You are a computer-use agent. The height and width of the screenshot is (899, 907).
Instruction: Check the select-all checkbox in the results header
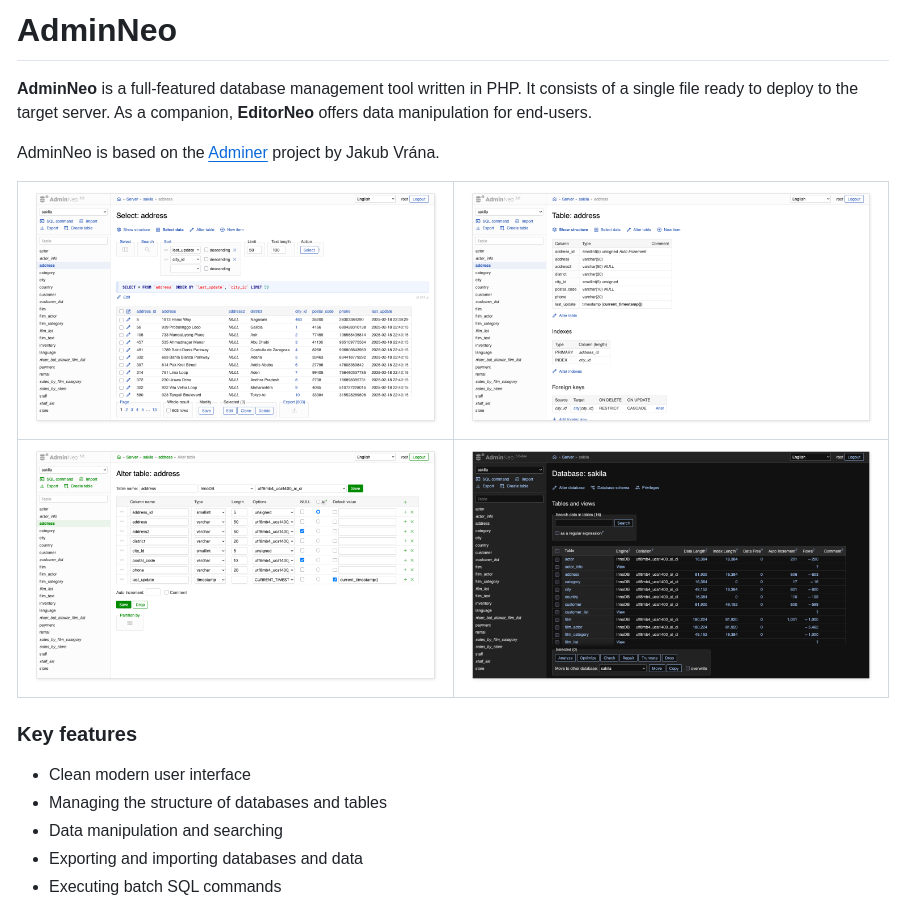(x=120, y=312)
